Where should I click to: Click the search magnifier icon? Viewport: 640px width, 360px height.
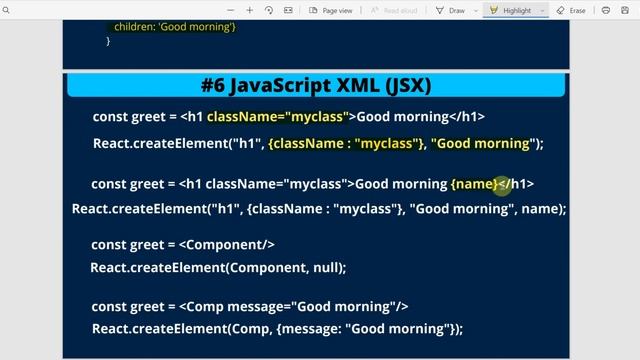pyautogui.click(x=6, y=10)
